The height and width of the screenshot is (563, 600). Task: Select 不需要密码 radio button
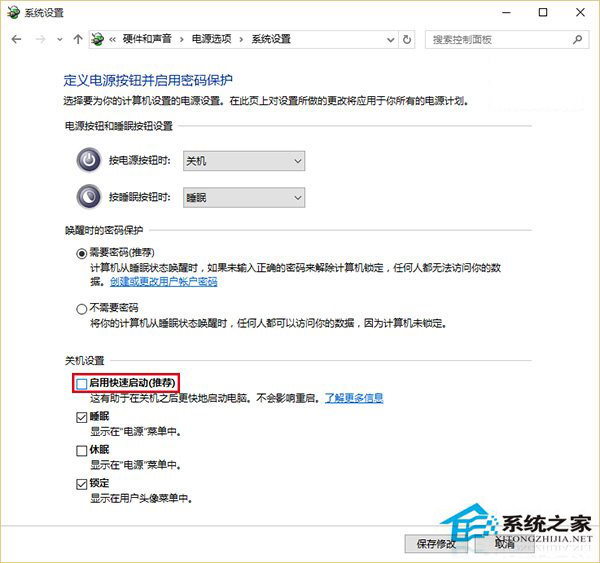(x=82, y=309)
